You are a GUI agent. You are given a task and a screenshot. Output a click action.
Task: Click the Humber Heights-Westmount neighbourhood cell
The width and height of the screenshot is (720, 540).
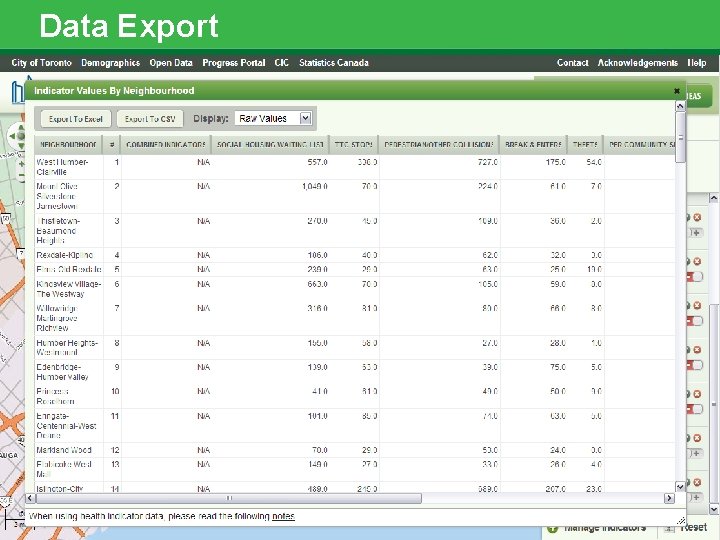click(x=69, y=348)
